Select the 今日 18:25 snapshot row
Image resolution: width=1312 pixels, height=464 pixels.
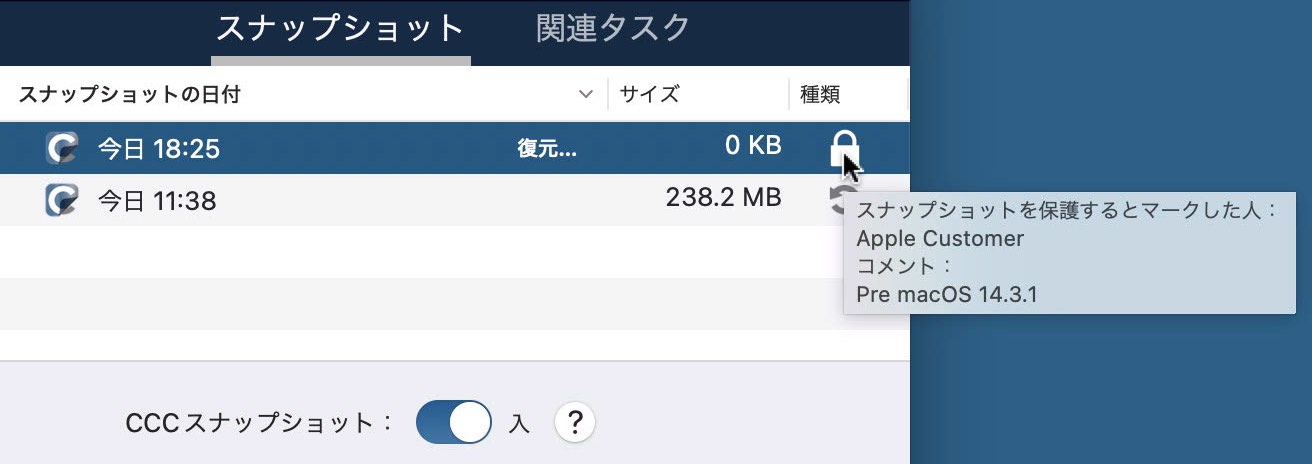(455, 148)
